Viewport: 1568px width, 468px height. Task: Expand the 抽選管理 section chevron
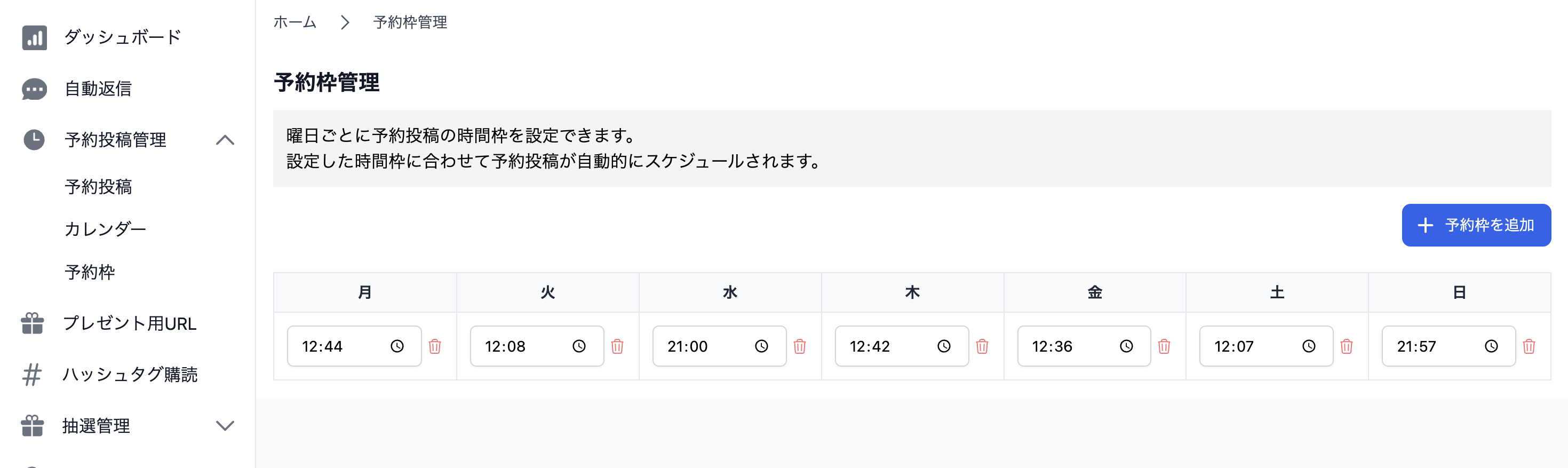[226, 426]
